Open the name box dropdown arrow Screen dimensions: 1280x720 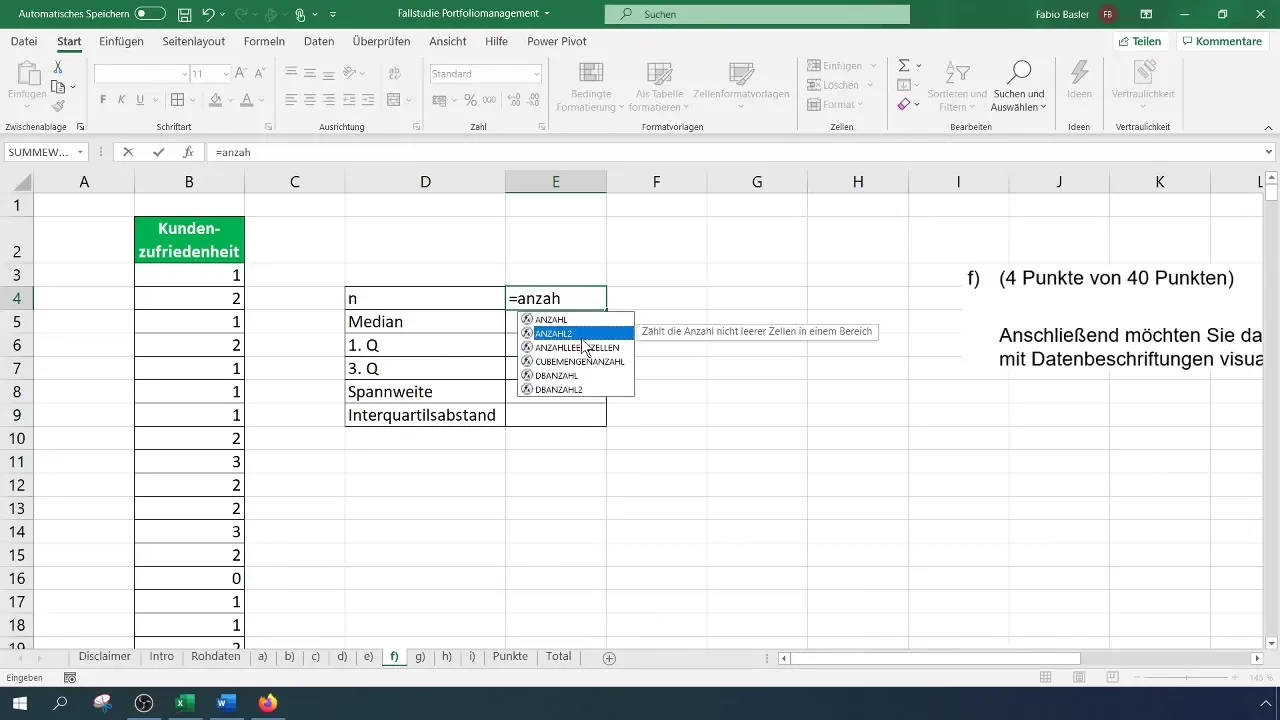tap(81, 152)
